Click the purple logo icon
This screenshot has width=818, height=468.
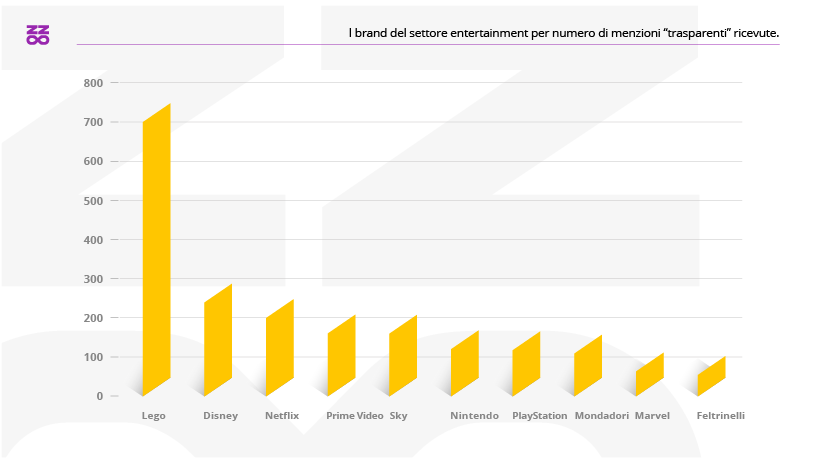tap(38, 35)
